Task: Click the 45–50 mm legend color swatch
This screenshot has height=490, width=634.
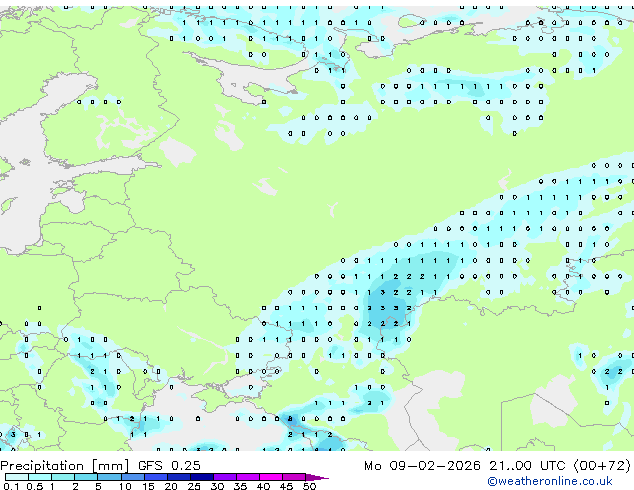Action: (294, 477)
